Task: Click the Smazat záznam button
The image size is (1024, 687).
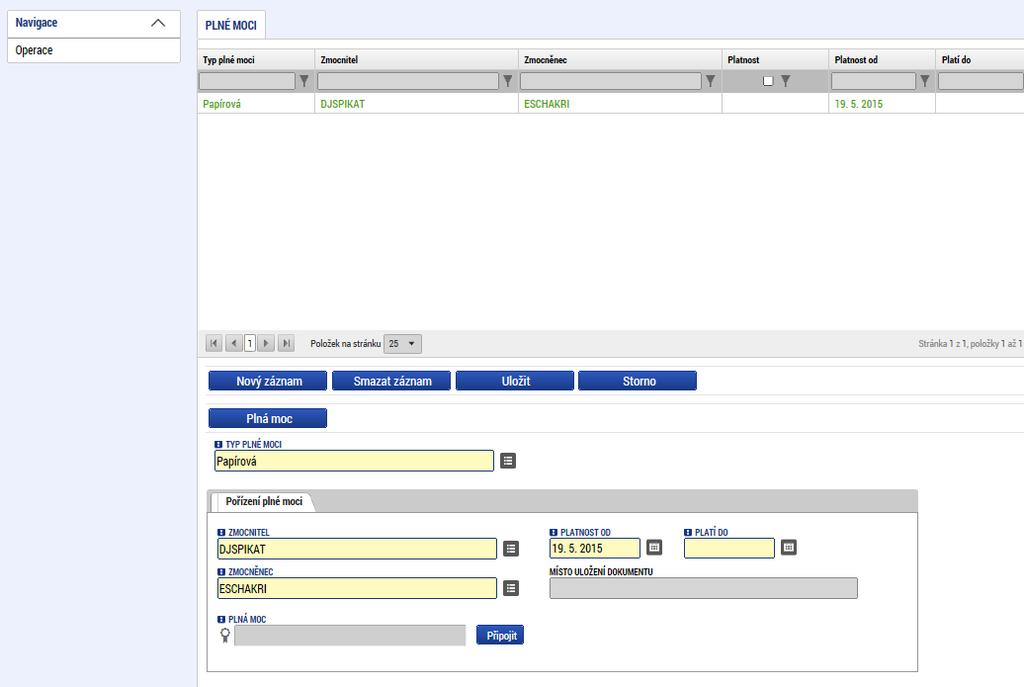Action: point(391,381)
